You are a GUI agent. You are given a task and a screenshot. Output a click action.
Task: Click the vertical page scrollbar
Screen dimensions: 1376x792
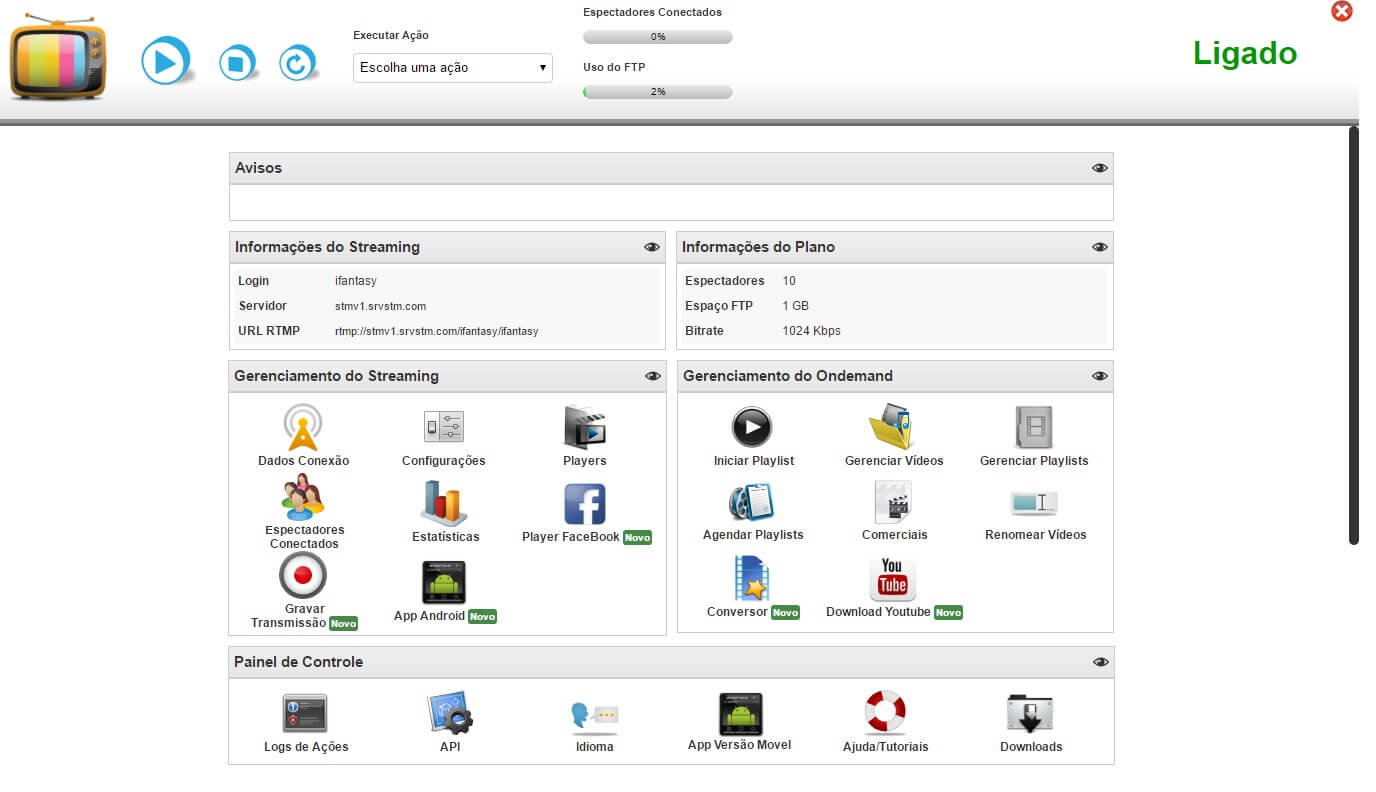(1354, 335)
